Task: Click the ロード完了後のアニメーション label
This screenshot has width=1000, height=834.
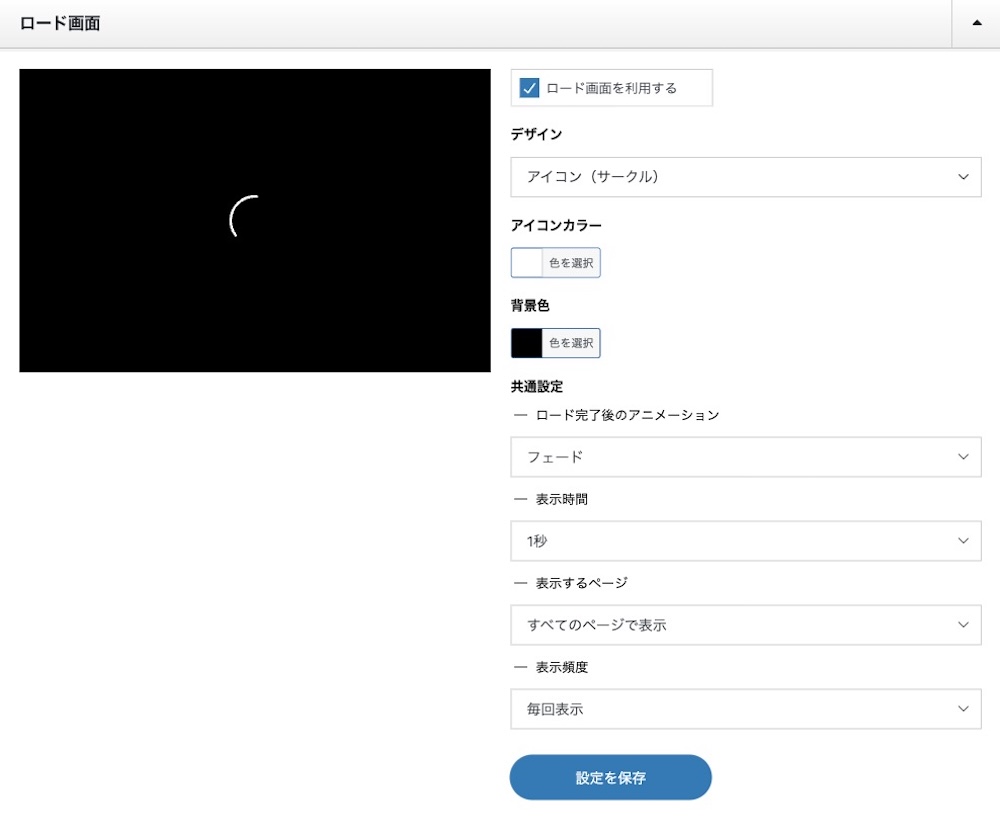Action: click(628, 415)
